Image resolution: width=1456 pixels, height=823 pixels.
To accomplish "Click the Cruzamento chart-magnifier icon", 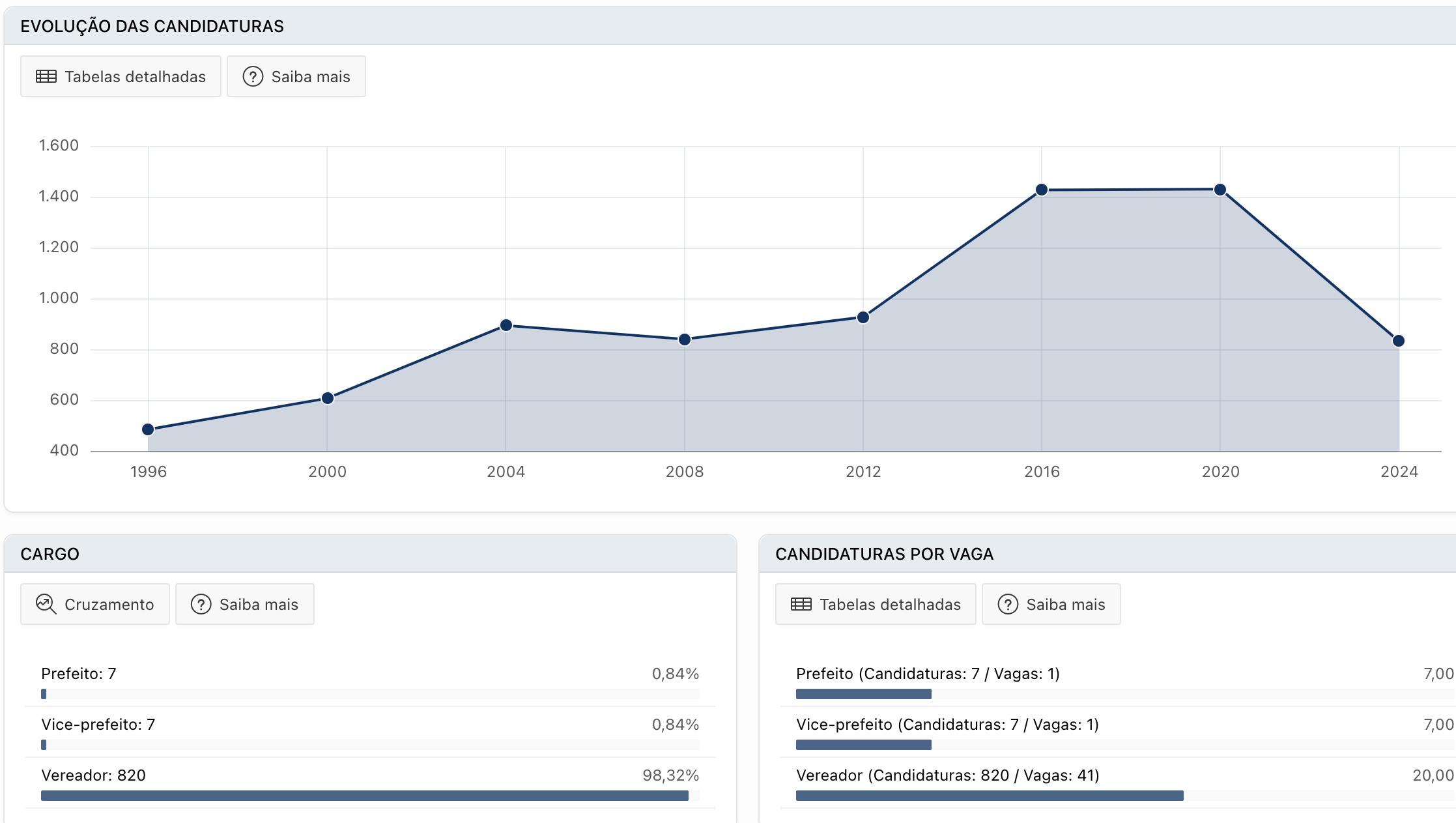I will point(46,605).
